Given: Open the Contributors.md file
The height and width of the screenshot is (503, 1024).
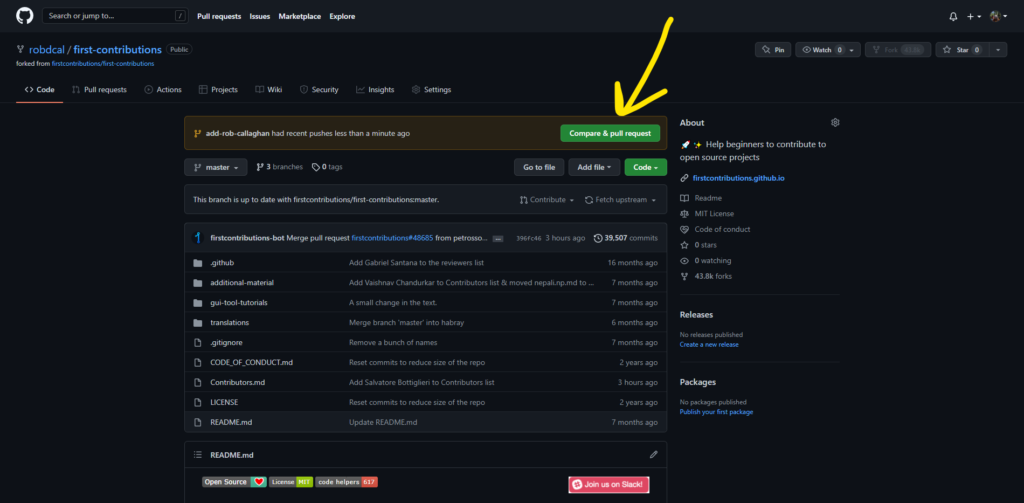Looking at the screenshot, I should coord(238,382).
